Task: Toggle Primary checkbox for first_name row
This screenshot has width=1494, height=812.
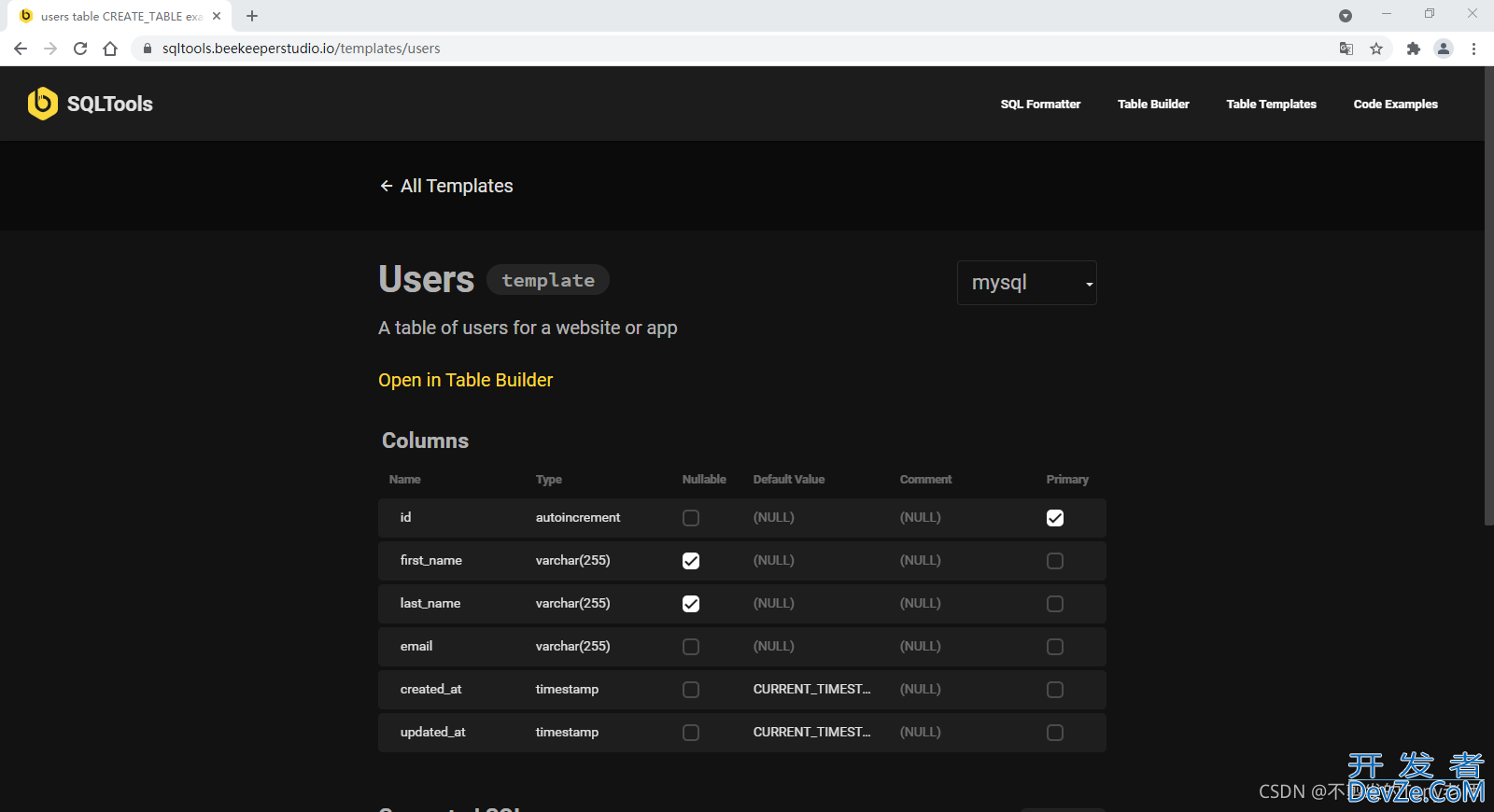Action: (x=1055, y=561)
